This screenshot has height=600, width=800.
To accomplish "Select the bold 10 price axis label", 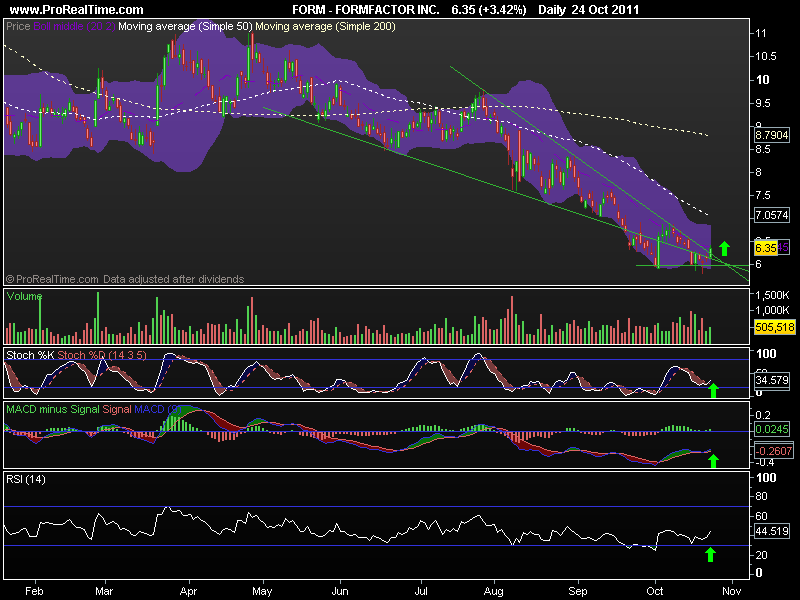I will pyautogui.click(x=762, y=80).
